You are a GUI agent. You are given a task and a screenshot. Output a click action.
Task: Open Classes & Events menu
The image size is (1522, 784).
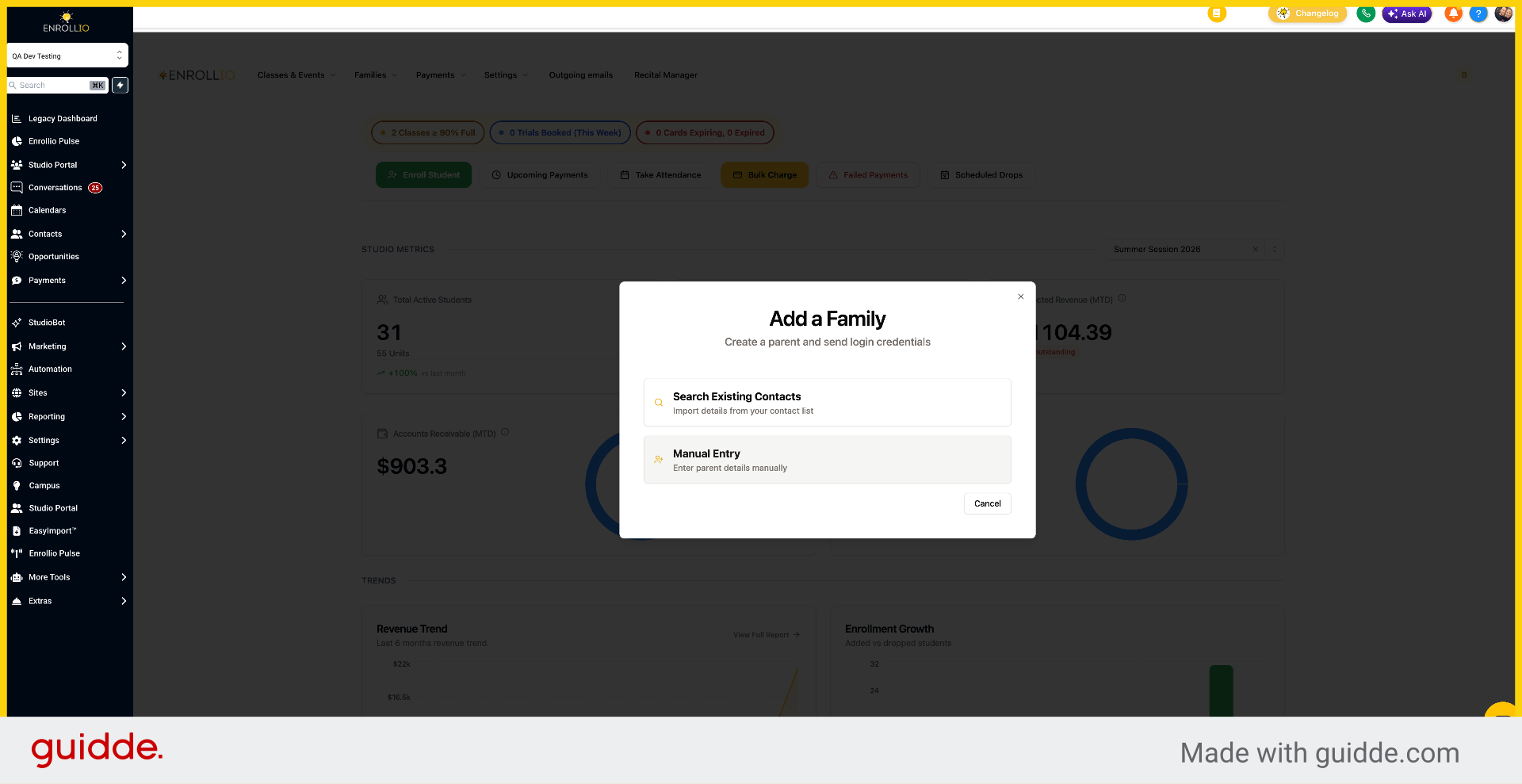click(296, 75)
